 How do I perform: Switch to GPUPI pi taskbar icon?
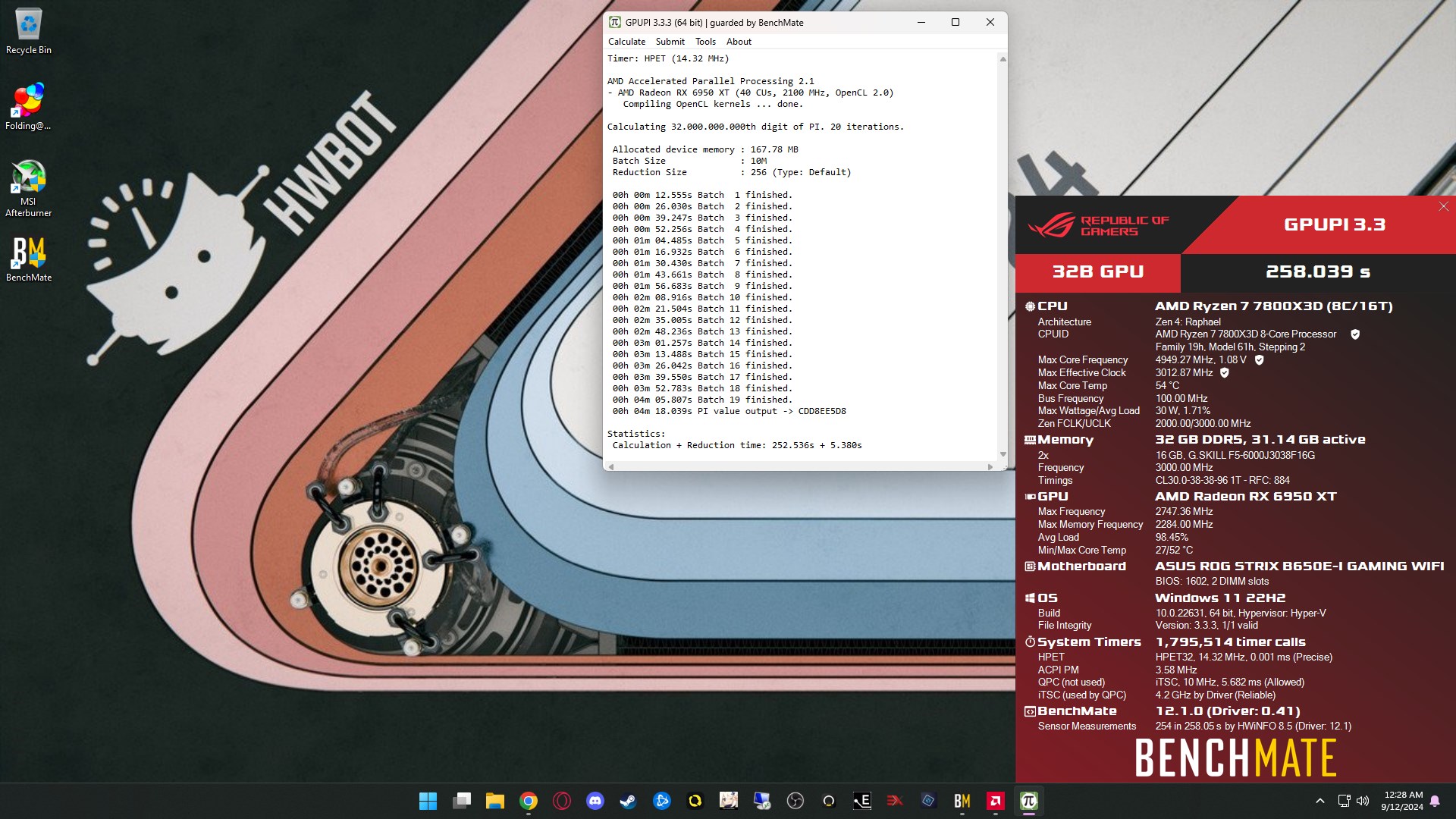point(1029,801)
